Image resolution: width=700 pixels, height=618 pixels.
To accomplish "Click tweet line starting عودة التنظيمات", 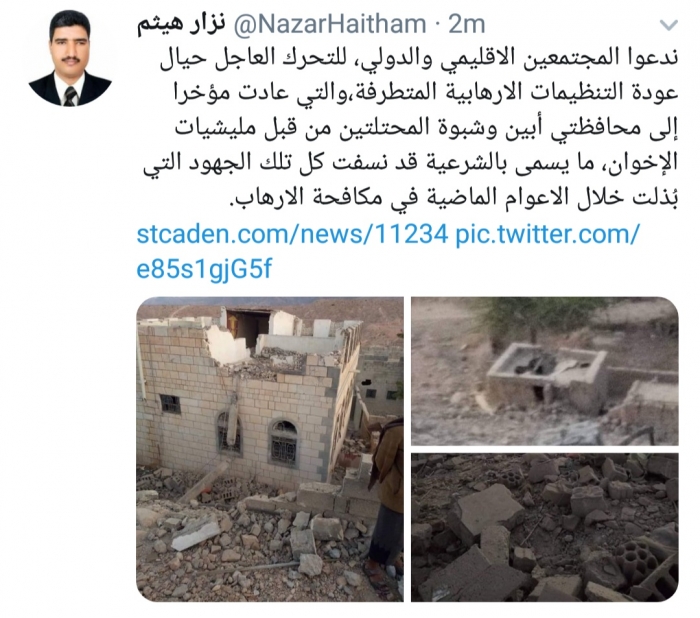I will pyautogui.click(x=425, y=94).
